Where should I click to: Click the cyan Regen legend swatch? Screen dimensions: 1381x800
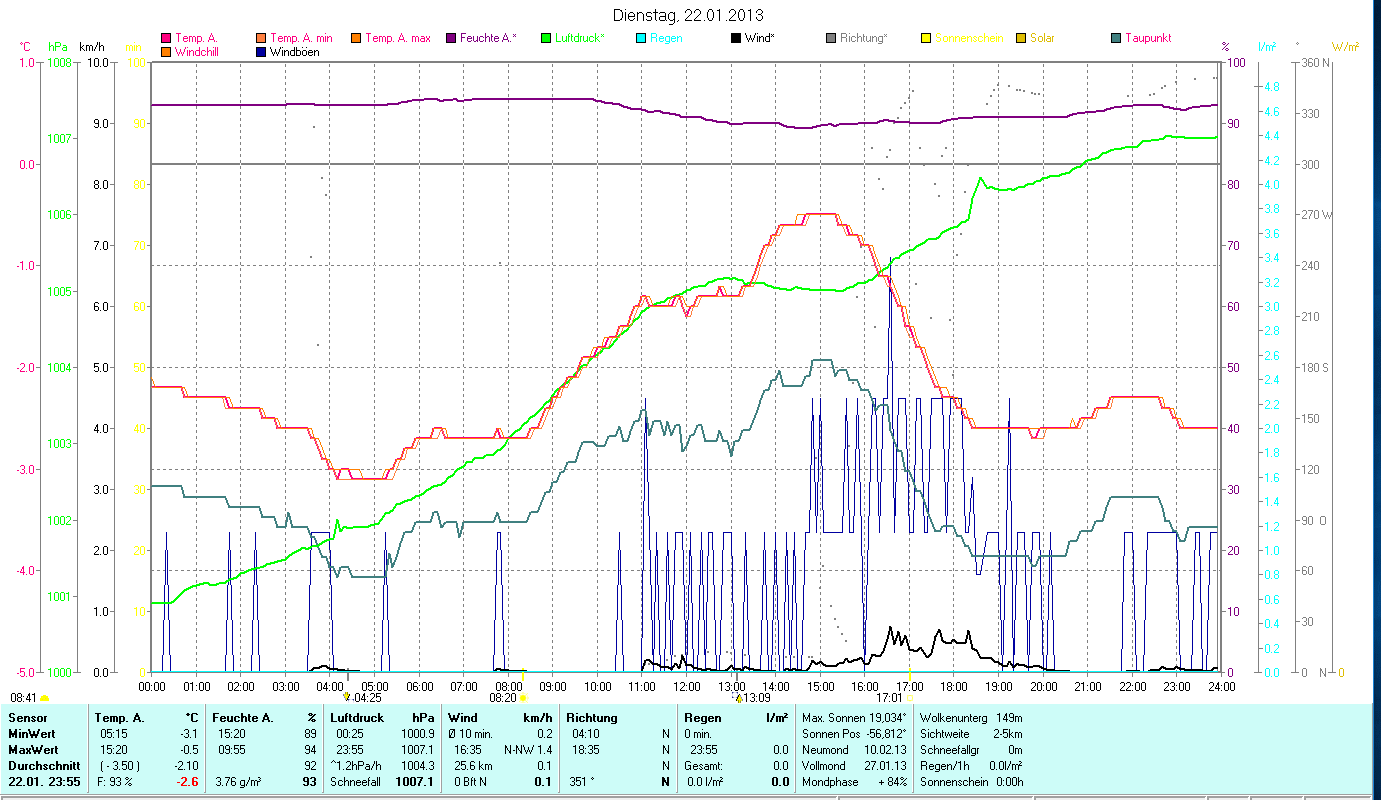(x=641, y=39)
